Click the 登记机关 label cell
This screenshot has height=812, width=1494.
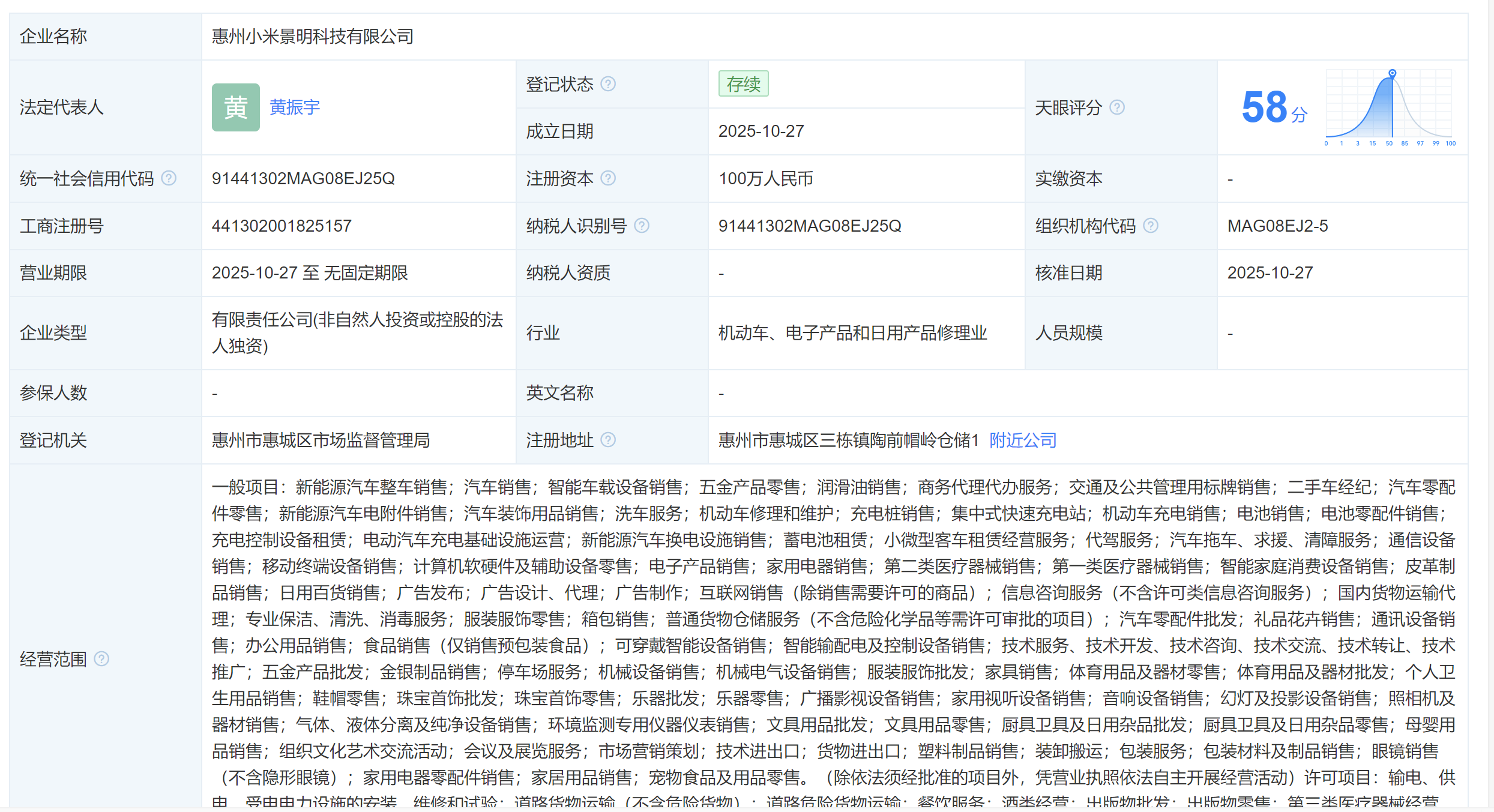click(x=106, y=440)
